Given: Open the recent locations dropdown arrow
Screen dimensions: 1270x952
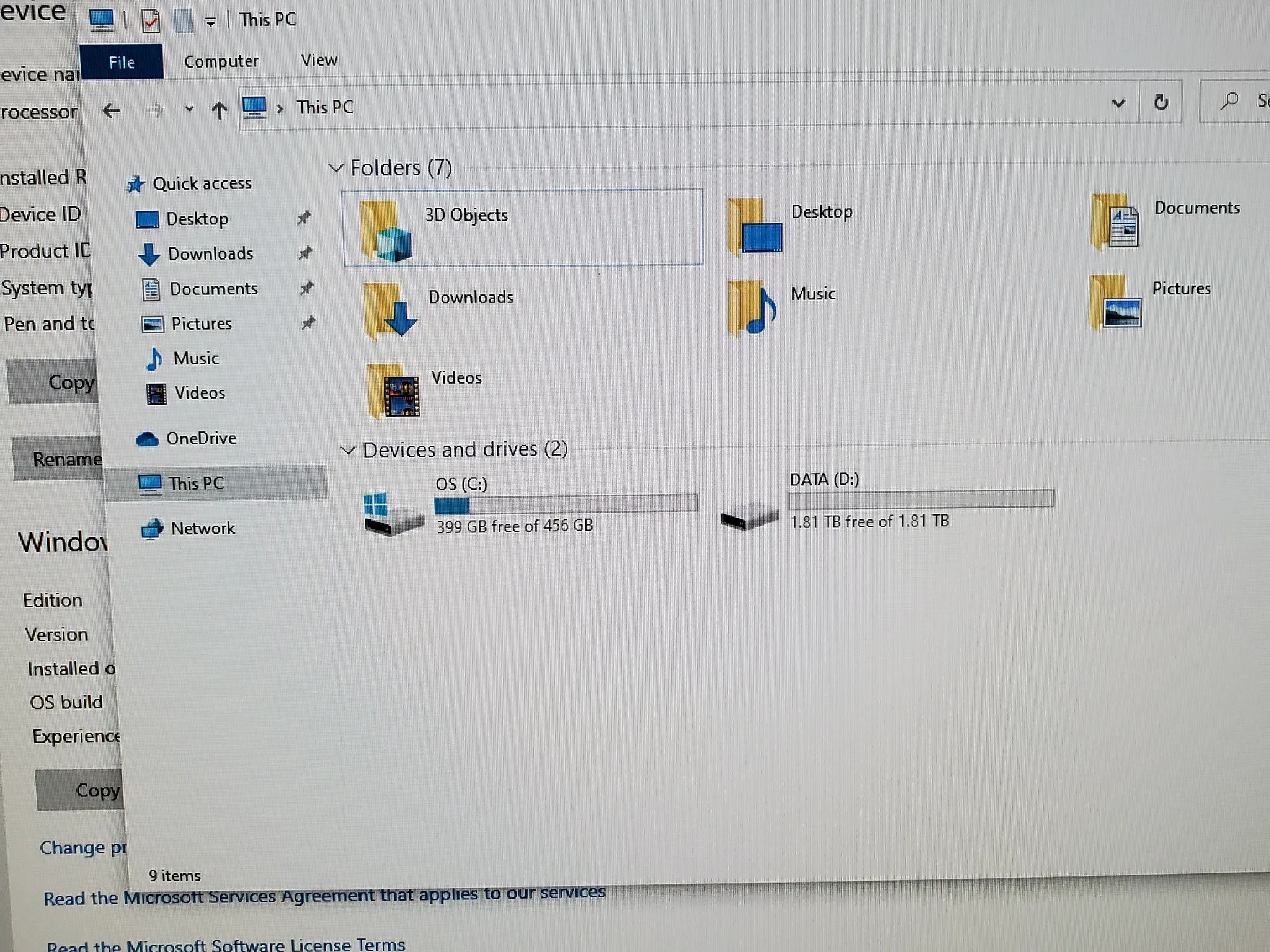Looking at the screenshot, I should (189, 109).
